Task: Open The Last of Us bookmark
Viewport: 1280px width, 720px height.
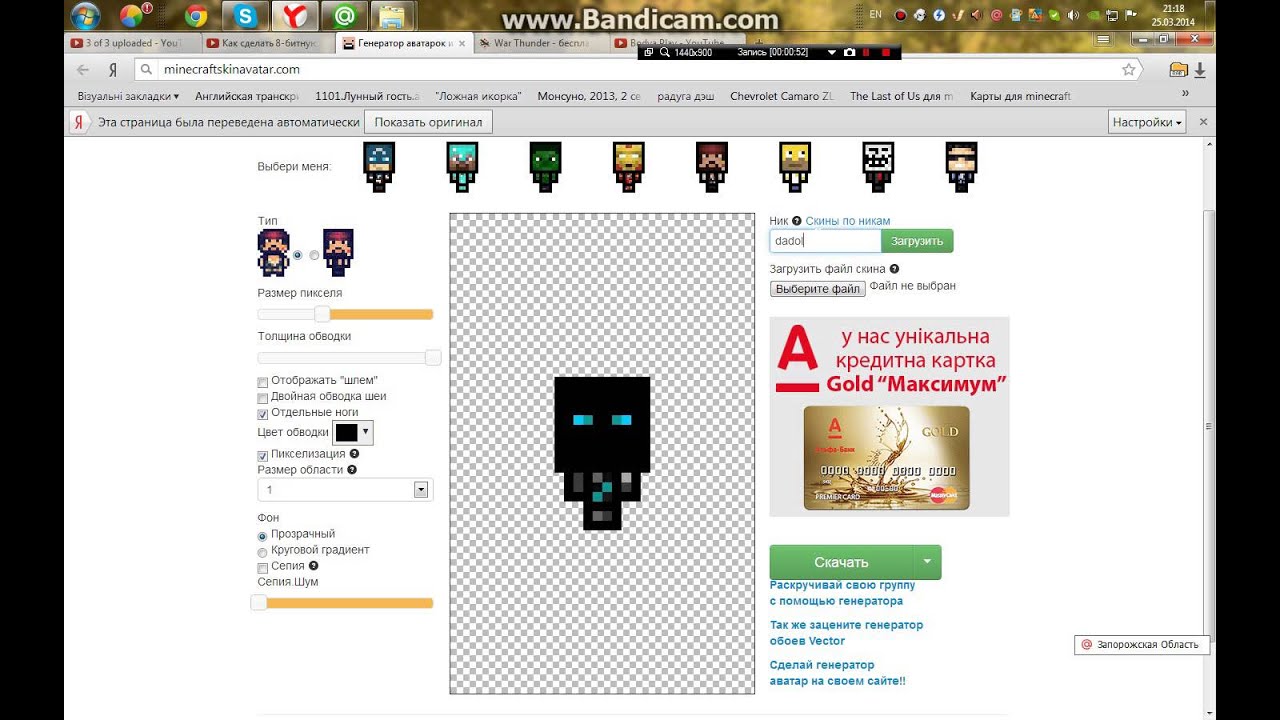Action: coord(900,96)
